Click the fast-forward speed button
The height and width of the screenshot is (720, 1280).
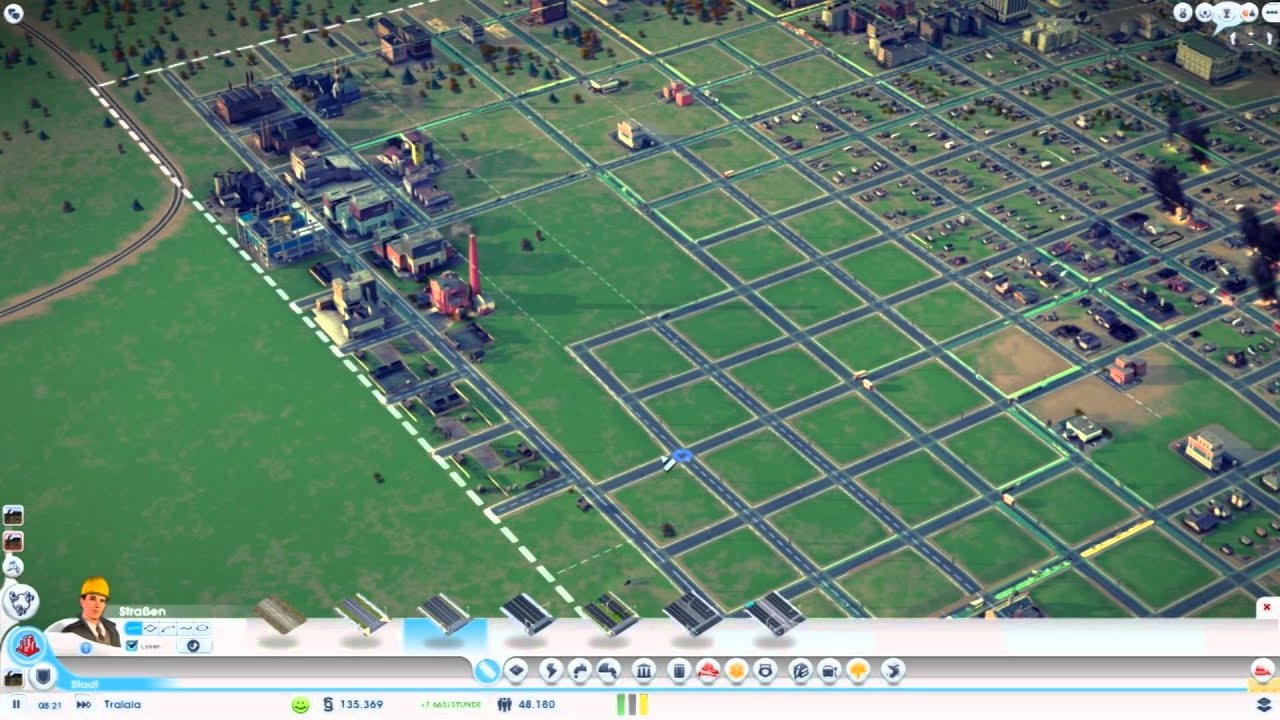pyautogui.click(x=83, y=704)
